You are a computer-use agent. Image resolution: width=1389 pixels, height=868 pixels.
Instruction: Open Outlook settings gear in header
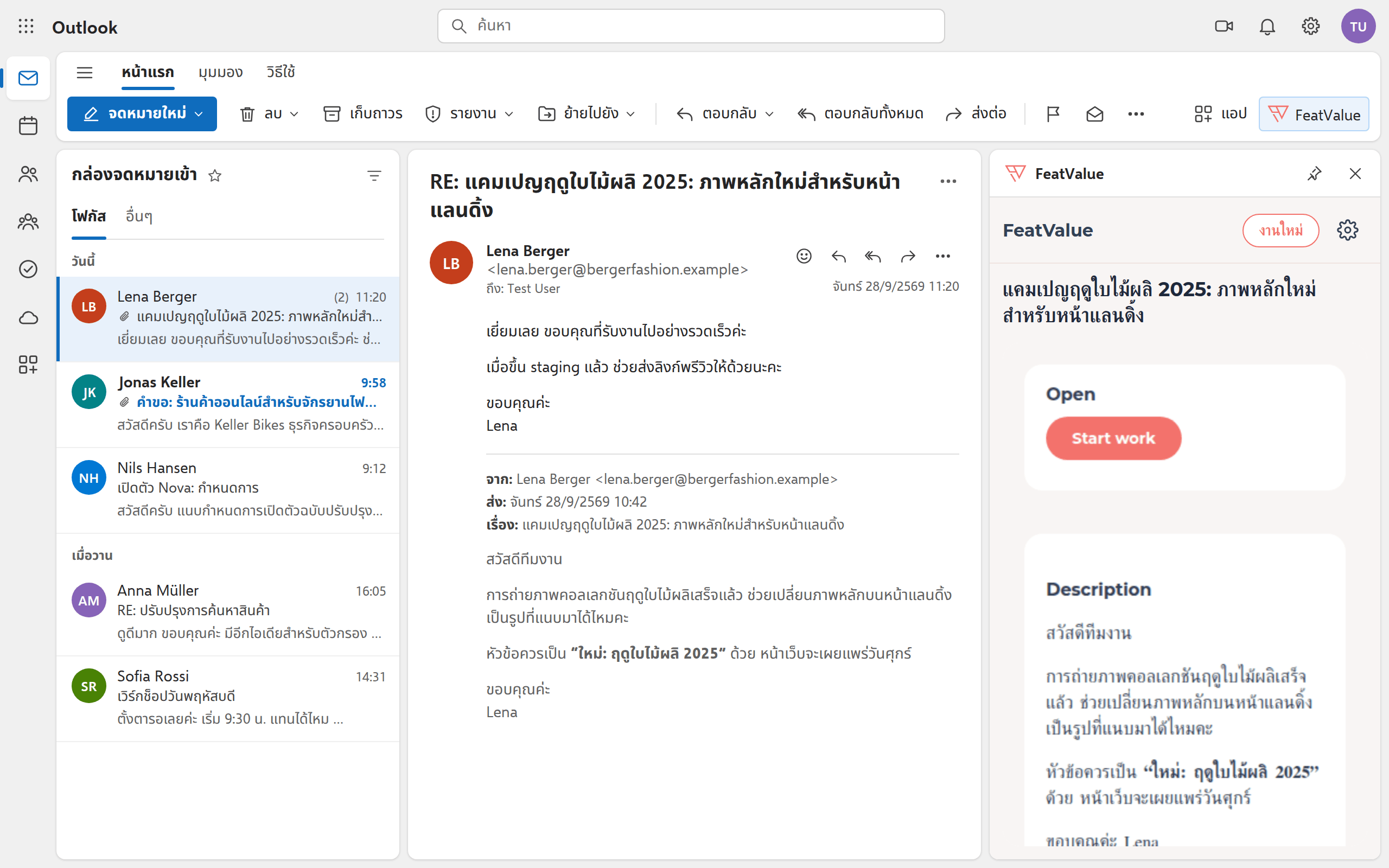(1310, 27)
